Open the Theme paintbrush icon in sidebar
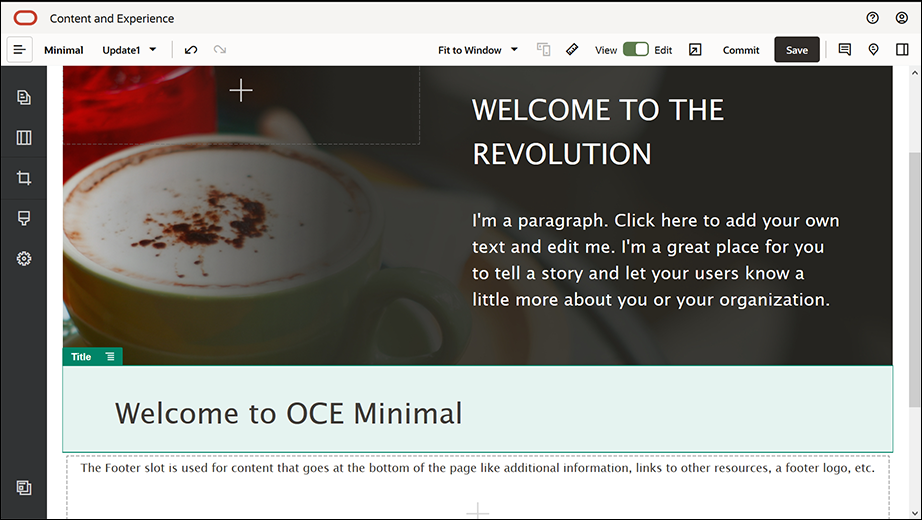This screenshot has height=520, width=922. click(x=24, y=218)
